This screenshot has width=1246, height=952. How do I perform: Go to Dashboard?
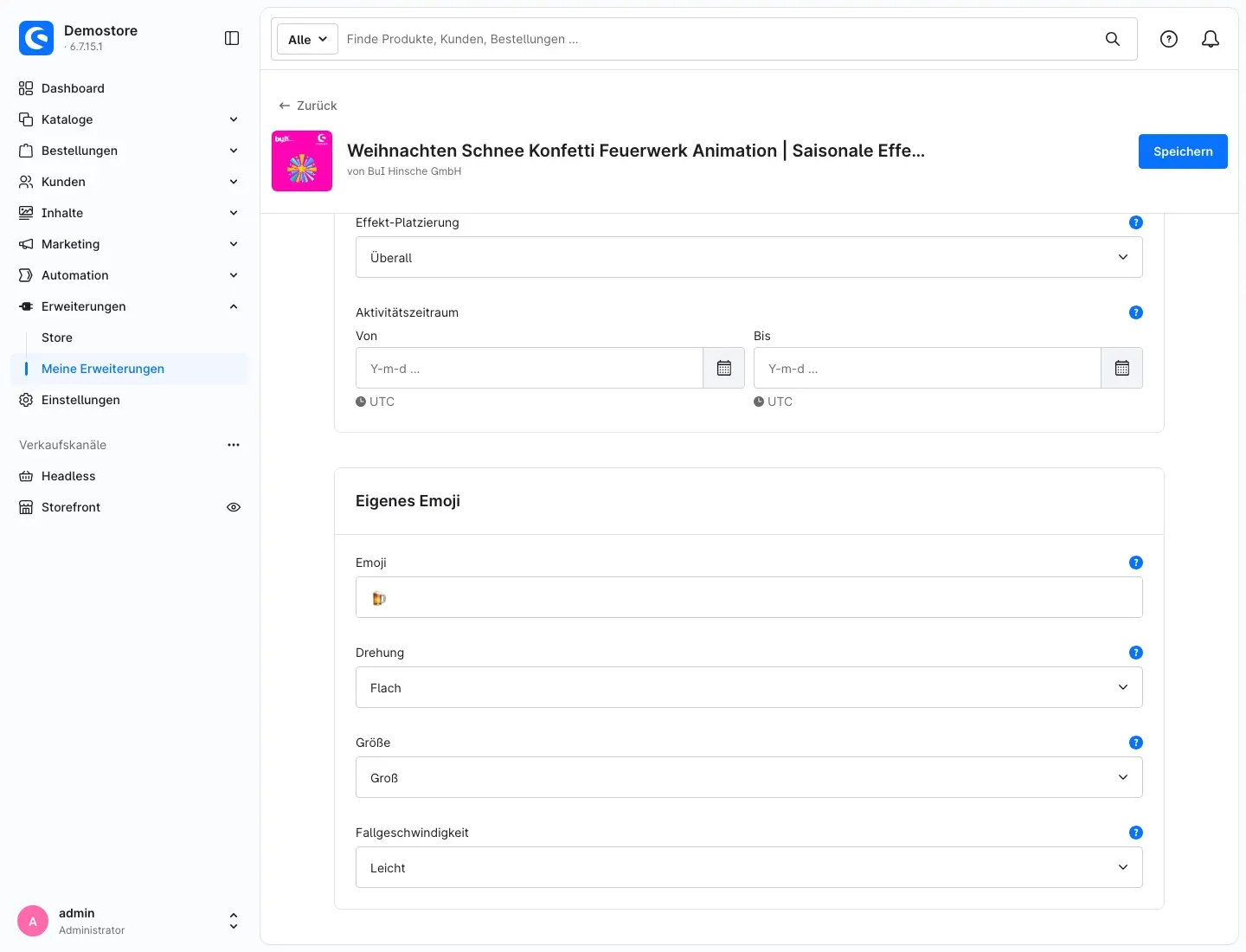pos(130,88)
